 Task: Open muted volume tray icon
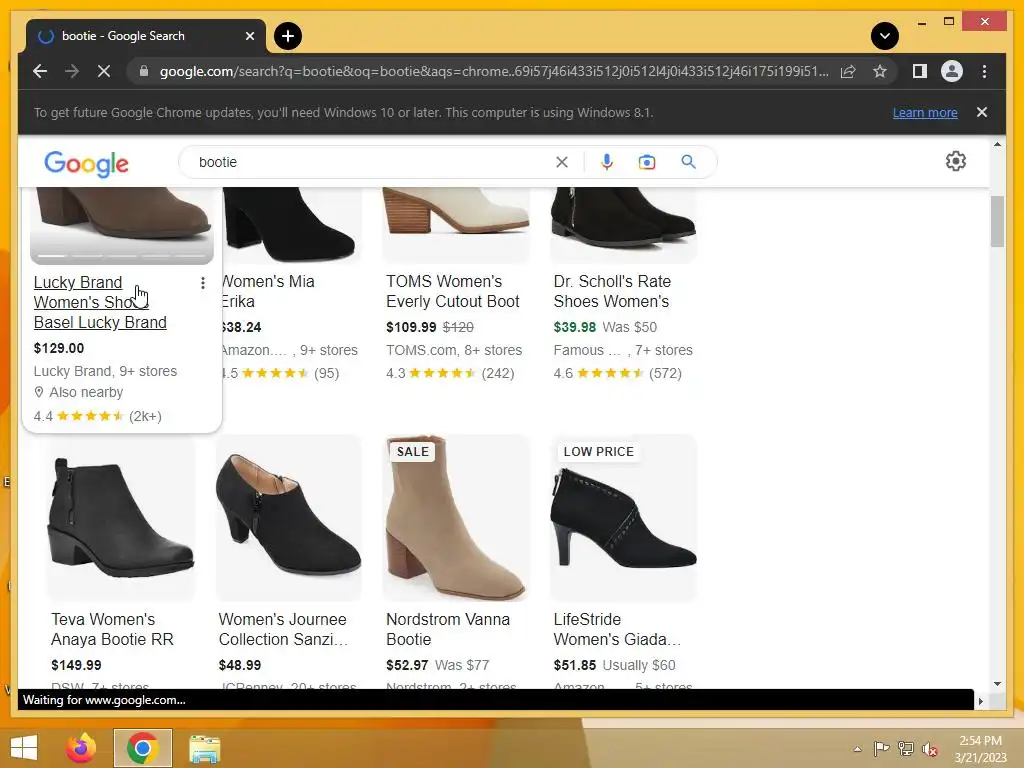930,748
